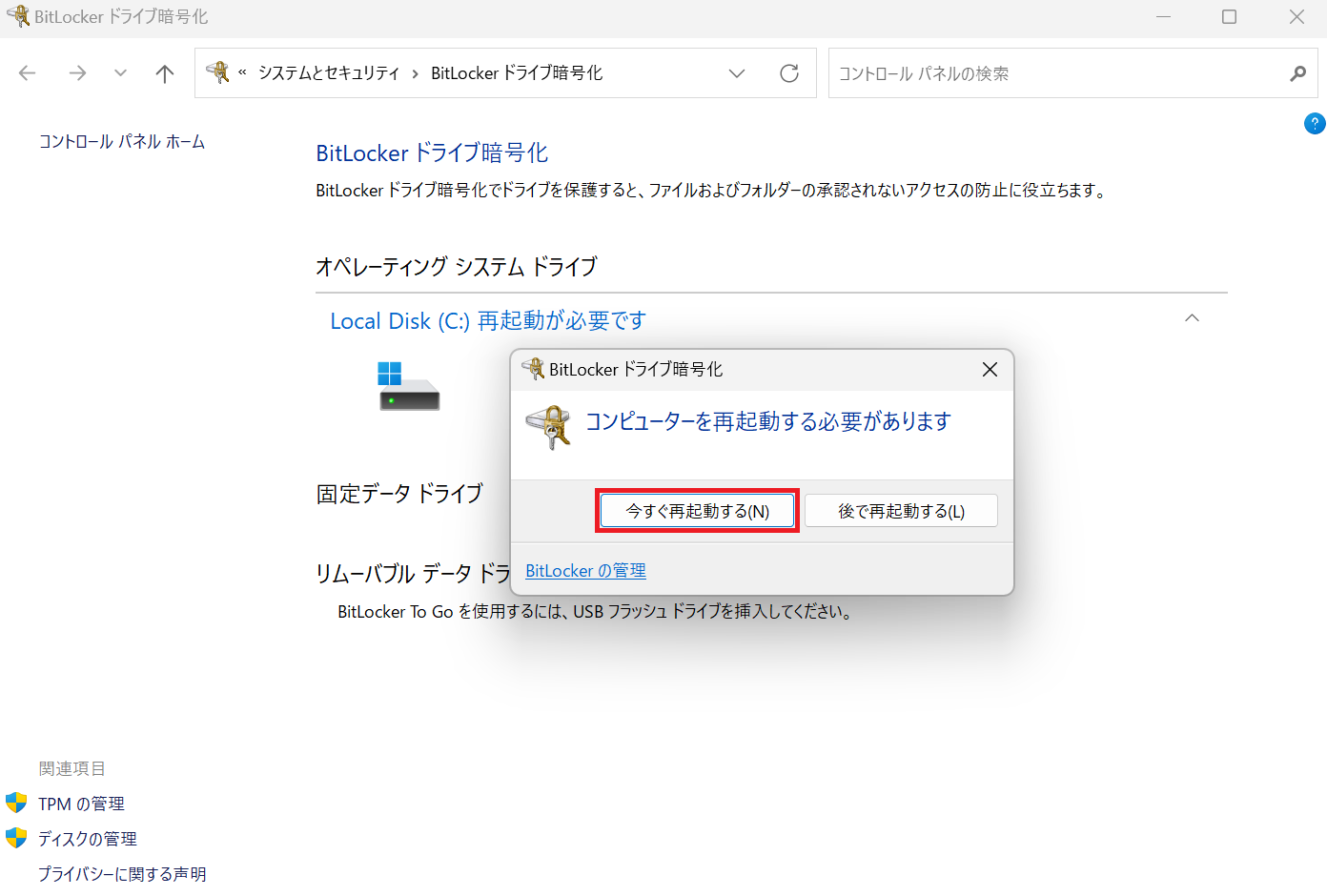Click the breadcrumb double-chevron overflow
The width and height of the screenshot is (1327, 896).
[242, 72]
